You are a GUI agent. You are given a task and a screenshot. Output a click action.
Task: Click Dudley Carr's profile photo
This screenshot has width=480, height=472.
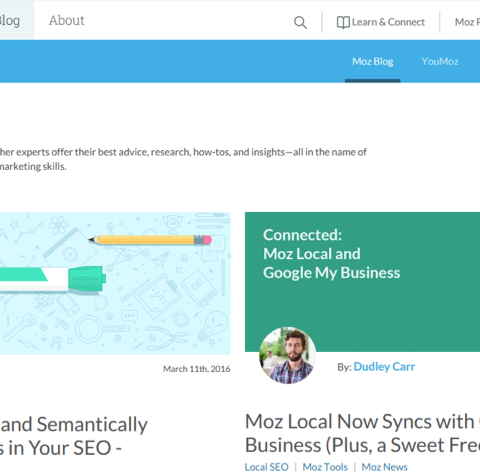288,355
